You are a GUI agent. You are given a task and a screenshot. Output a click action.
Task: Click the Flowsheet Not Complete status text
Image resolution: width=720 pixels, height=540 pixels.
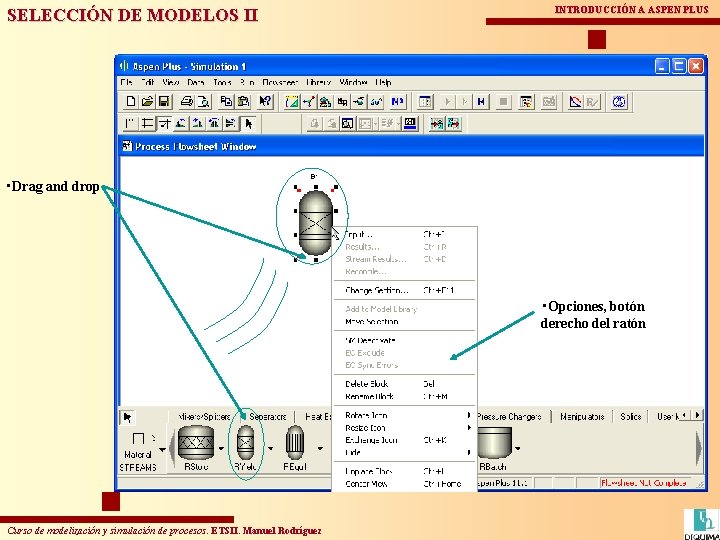[643, 483]
